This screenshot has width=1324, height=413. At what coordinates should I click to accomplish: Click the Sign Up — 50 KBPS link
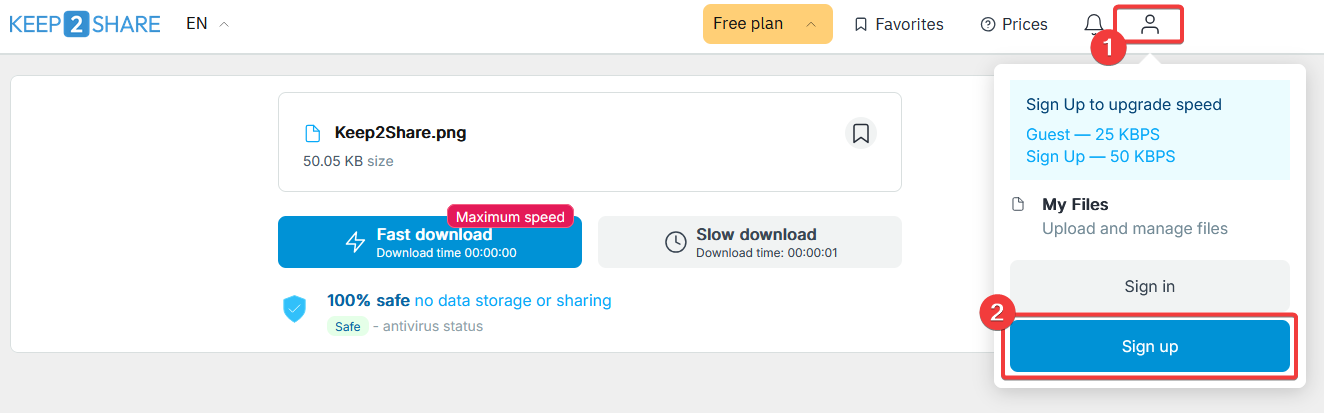pyautogui.click(x=1100, y=157)
